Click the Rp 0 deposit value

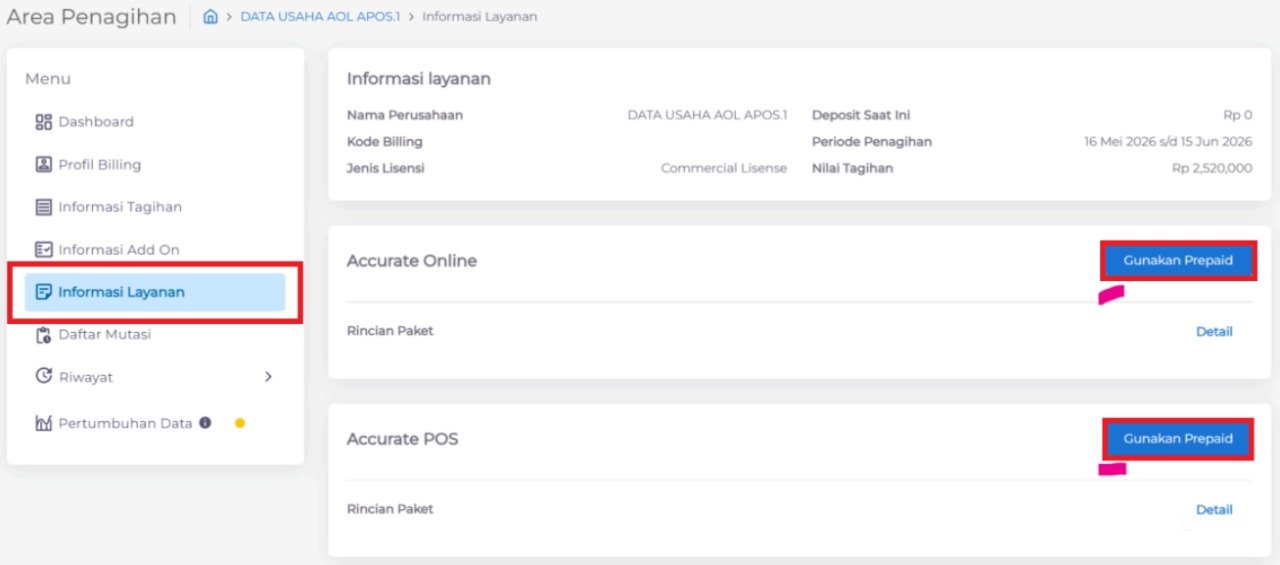pos(1237,115)
